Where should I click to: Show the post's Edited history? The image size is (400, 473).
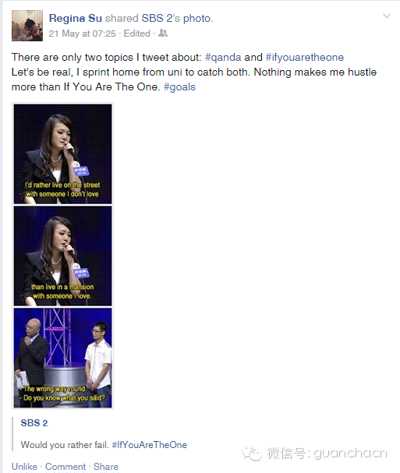(137, 33)
